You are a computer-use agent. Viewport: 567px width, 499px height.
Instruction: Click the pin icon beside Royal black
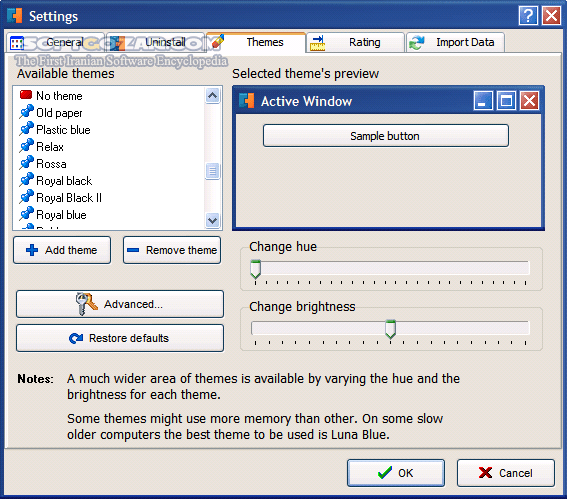(26, 180)
